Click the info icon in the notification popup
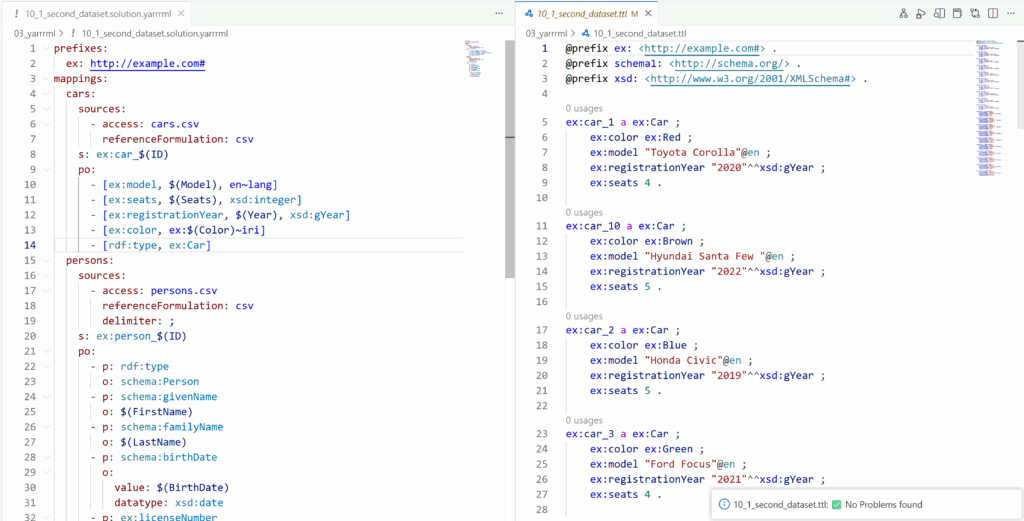1024x521 pixels. pos(724,505)
